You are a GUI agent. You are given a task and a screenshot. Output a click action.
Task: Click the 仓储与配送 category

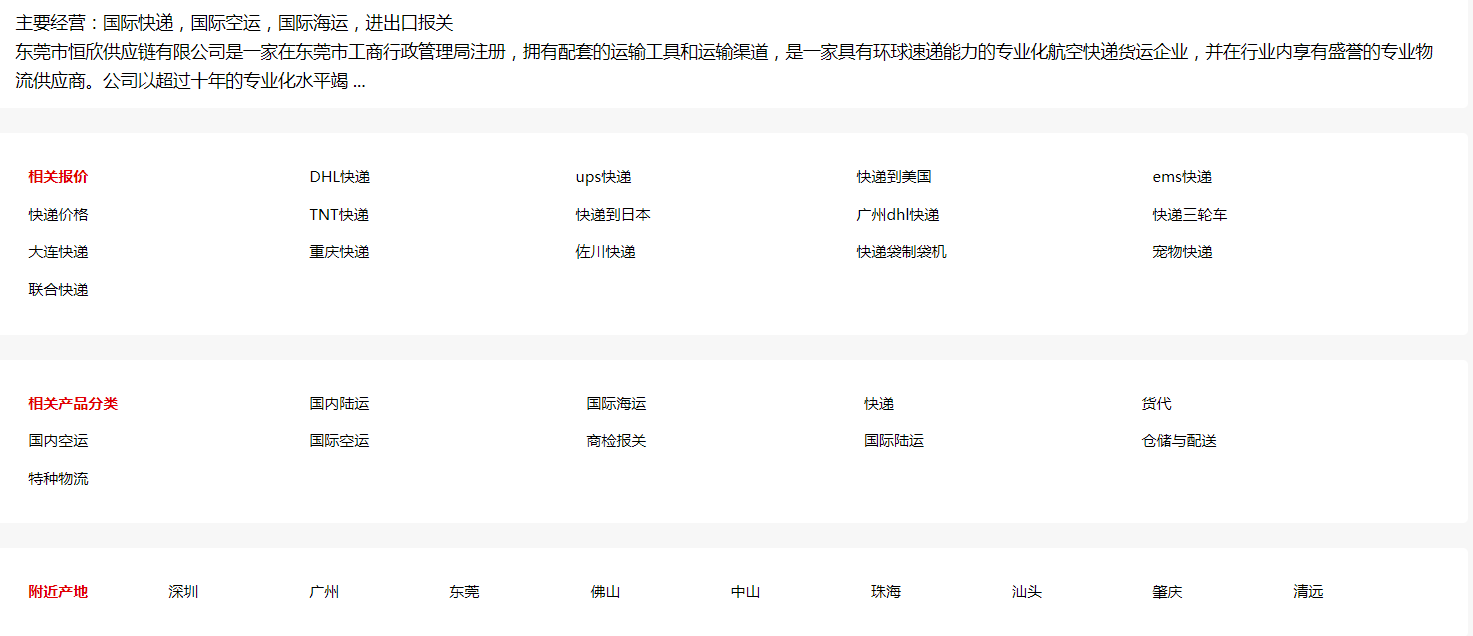click(1178, 441)
